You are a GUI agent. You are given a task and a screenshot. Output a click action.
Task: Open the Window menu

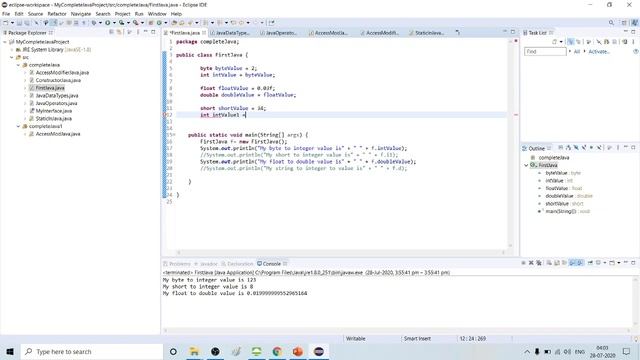pyautogui.click(x=157, y=14)
